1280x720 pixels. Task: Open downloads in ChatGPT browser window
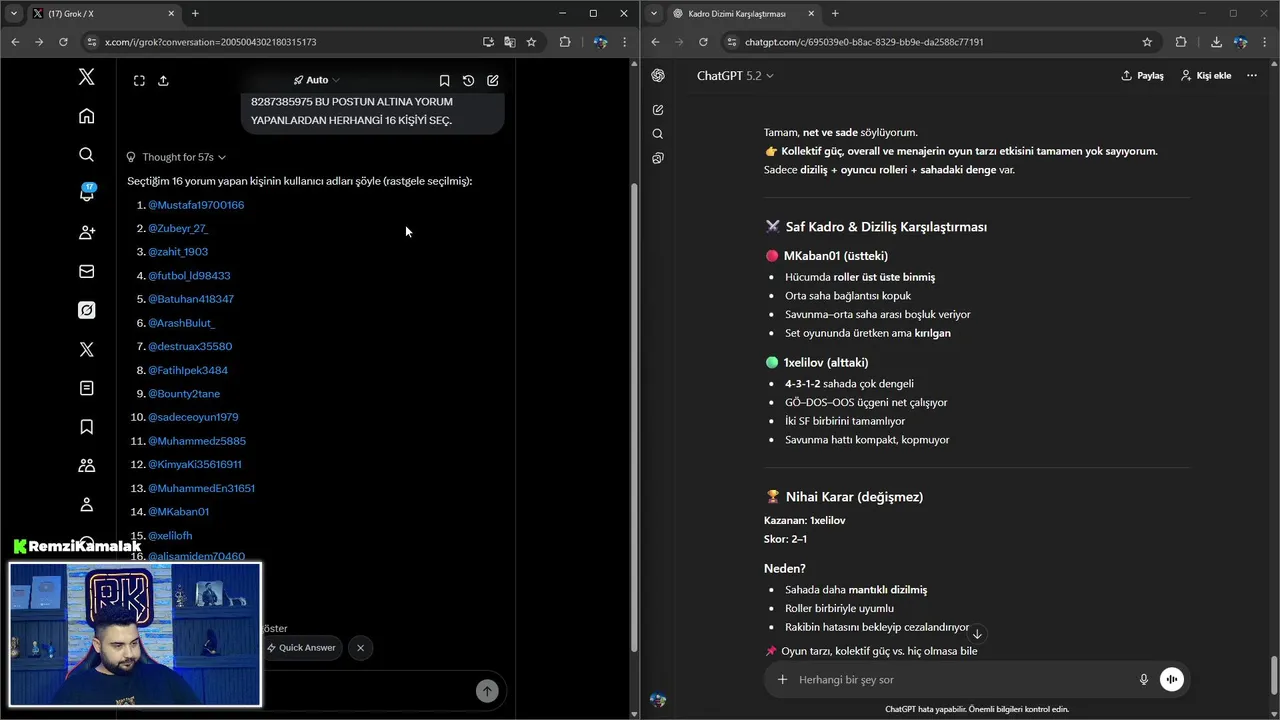[1216, 42]
